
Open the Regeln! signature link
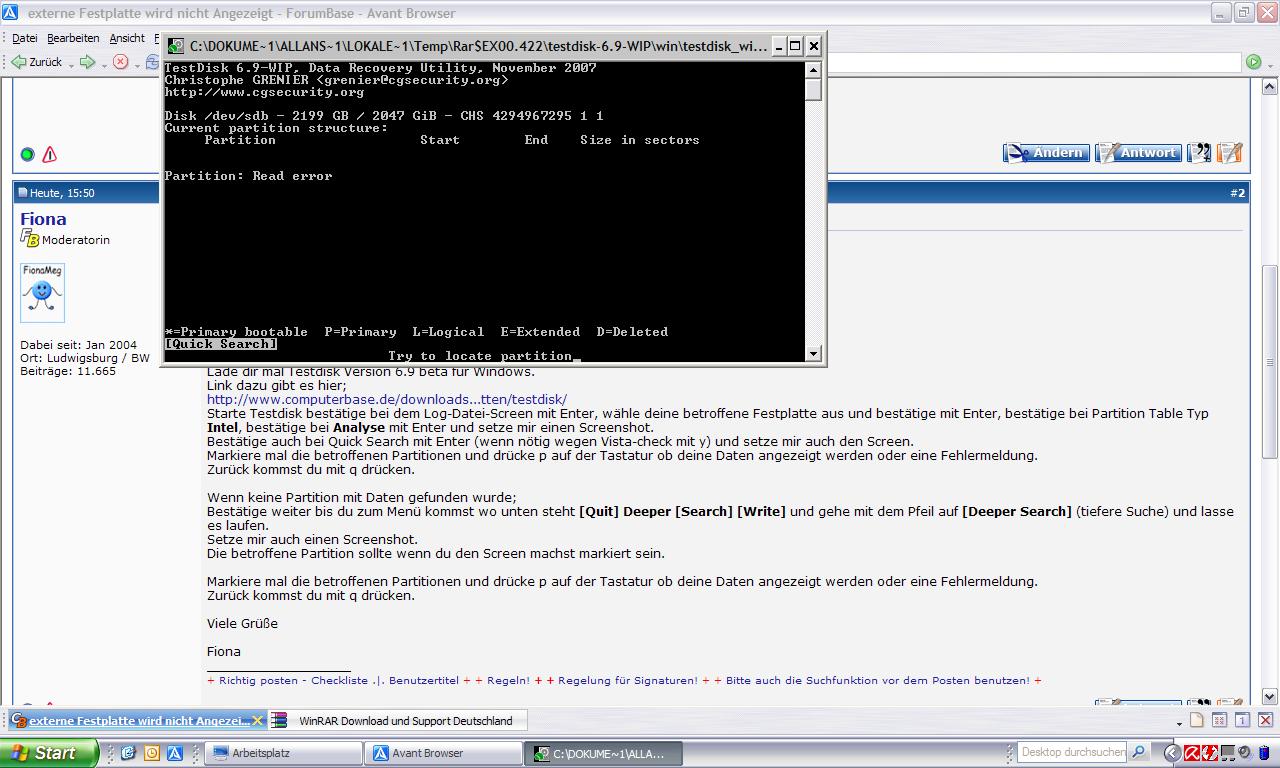click(x=507, y=680)
